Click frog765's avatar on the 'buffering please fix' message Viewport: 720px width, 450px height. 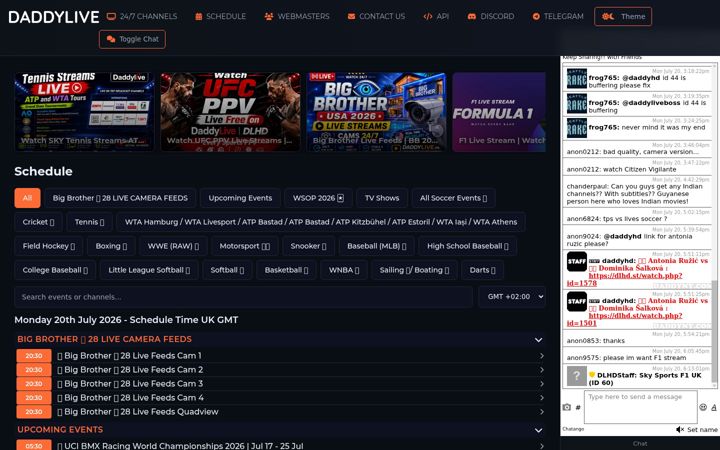(577, 78)
